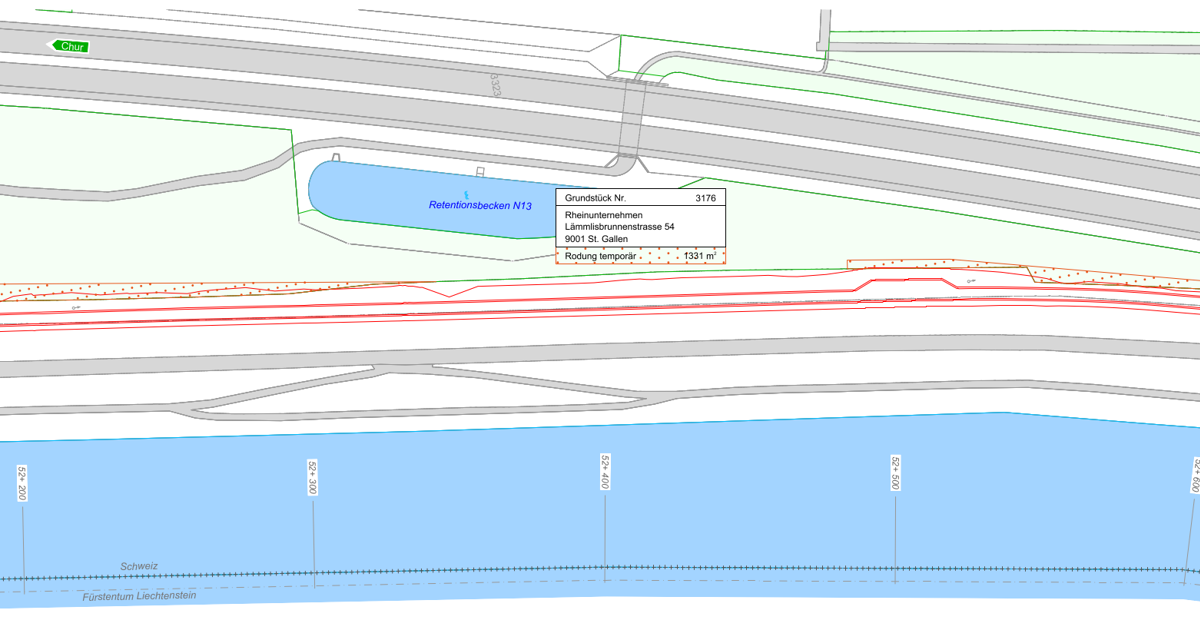Click the Grundstück Nr. label
Viewport: 1200px width, 630px height.
point(595,198)
